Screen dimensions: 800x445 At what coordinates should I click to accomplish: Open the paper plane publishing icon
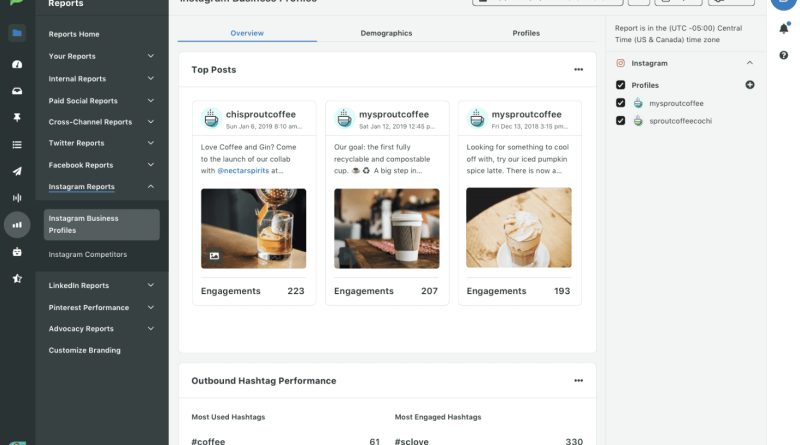pyautogui.click(x=17, y=171)
